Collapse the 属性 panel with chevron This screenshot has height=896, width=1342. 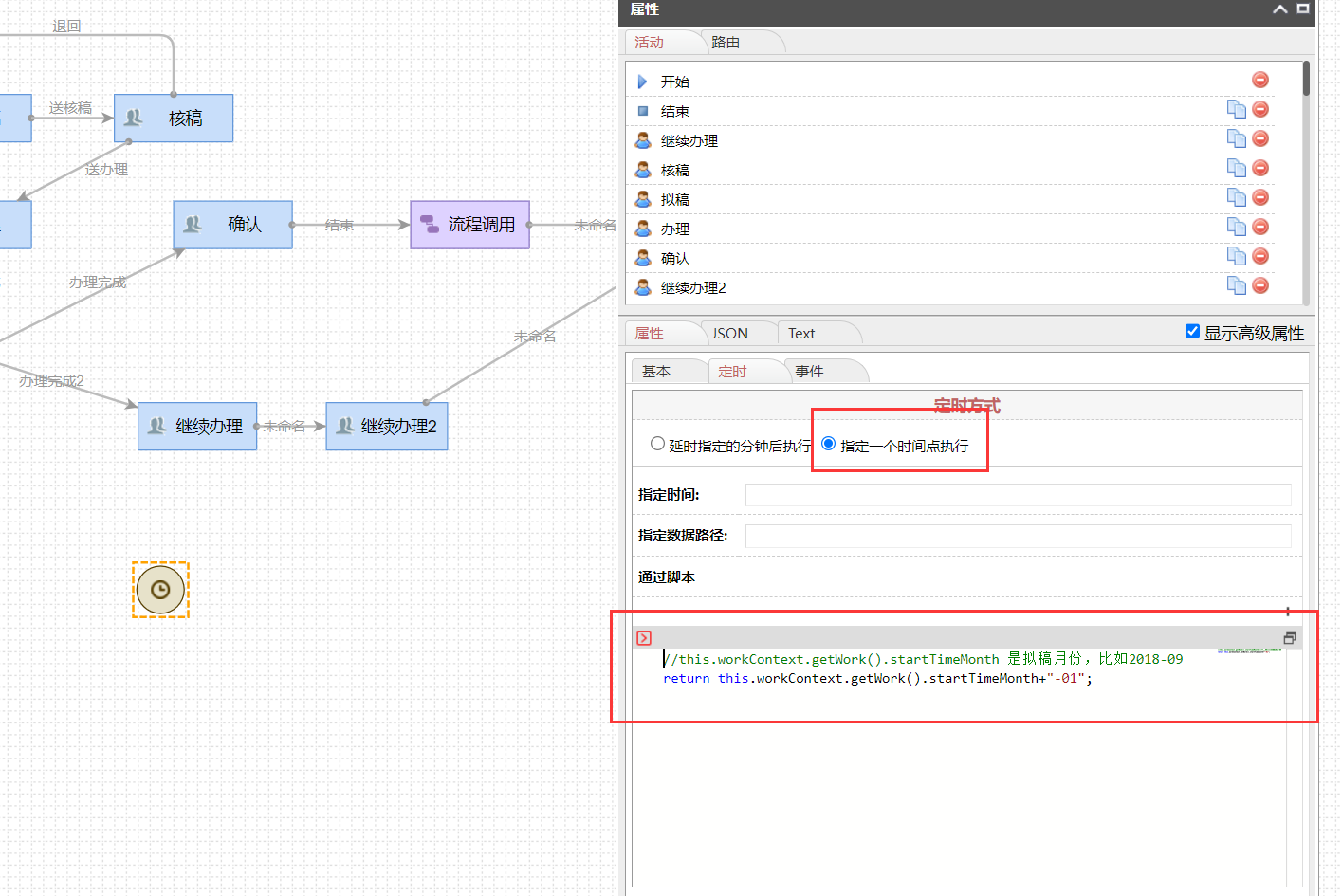coord(1279,9)
